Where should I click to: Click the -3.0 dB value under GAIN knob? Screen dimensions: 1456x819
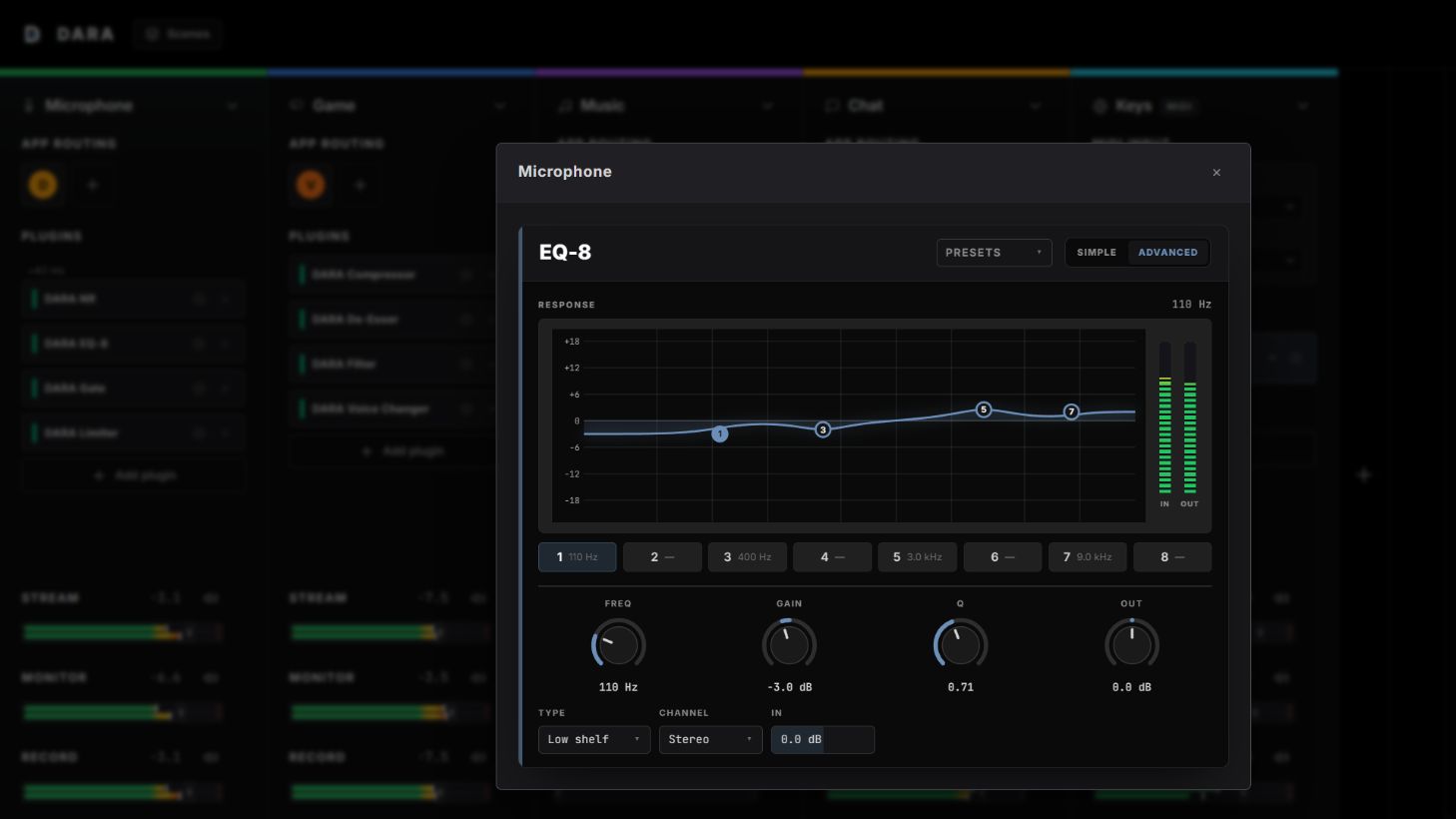tap(789, 687)
